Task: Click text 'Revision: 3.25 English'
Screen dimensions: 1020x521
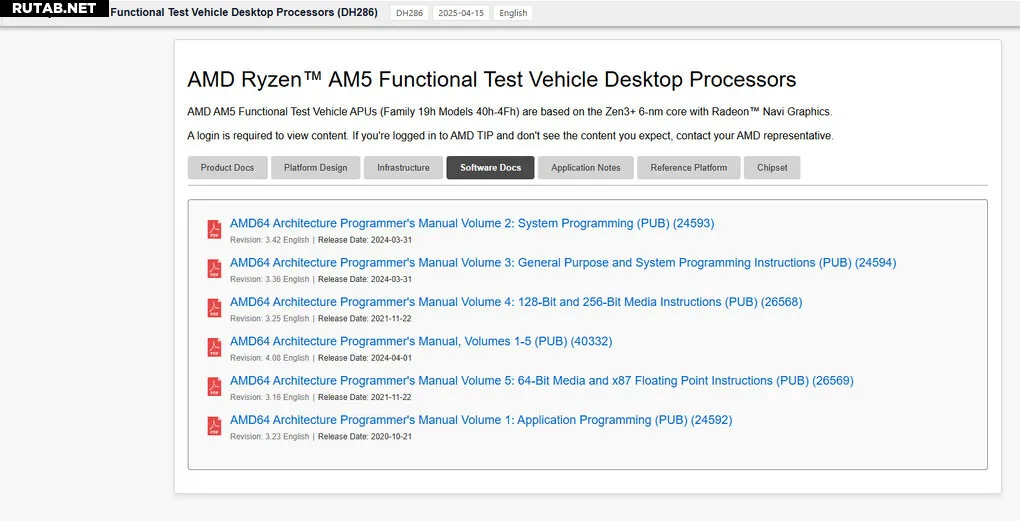Action: coord(269,319)
